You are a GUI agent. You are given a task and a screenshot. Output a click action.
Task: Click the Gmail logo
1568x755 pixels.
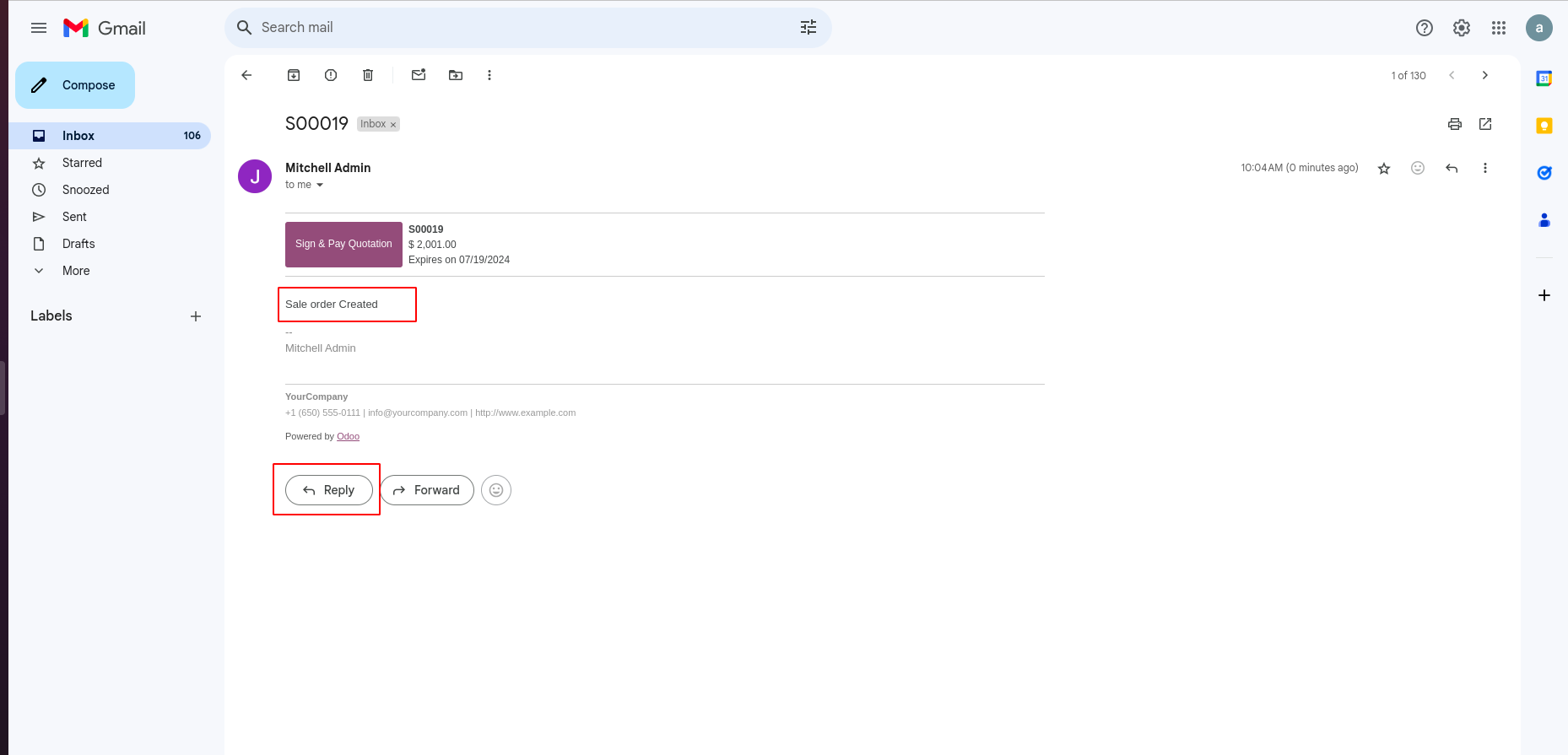[105, 28]
